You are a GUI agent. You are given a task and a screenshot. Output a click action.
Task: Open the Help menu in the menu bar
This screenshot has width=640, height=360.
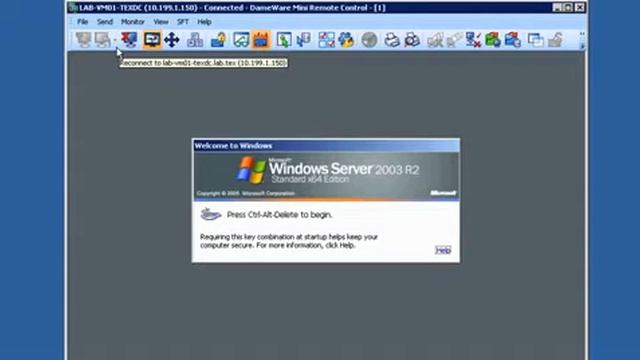click(204, 22)
